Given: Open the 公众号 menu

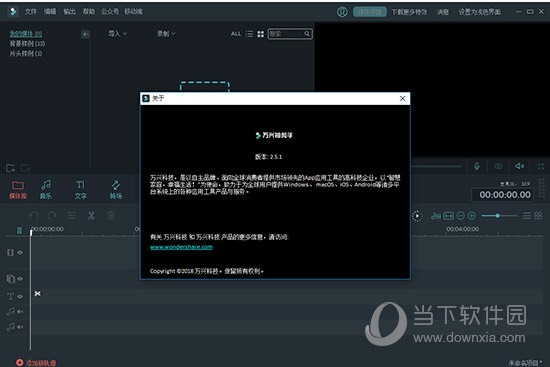Looking at the screenshot, I should (110, 12).
